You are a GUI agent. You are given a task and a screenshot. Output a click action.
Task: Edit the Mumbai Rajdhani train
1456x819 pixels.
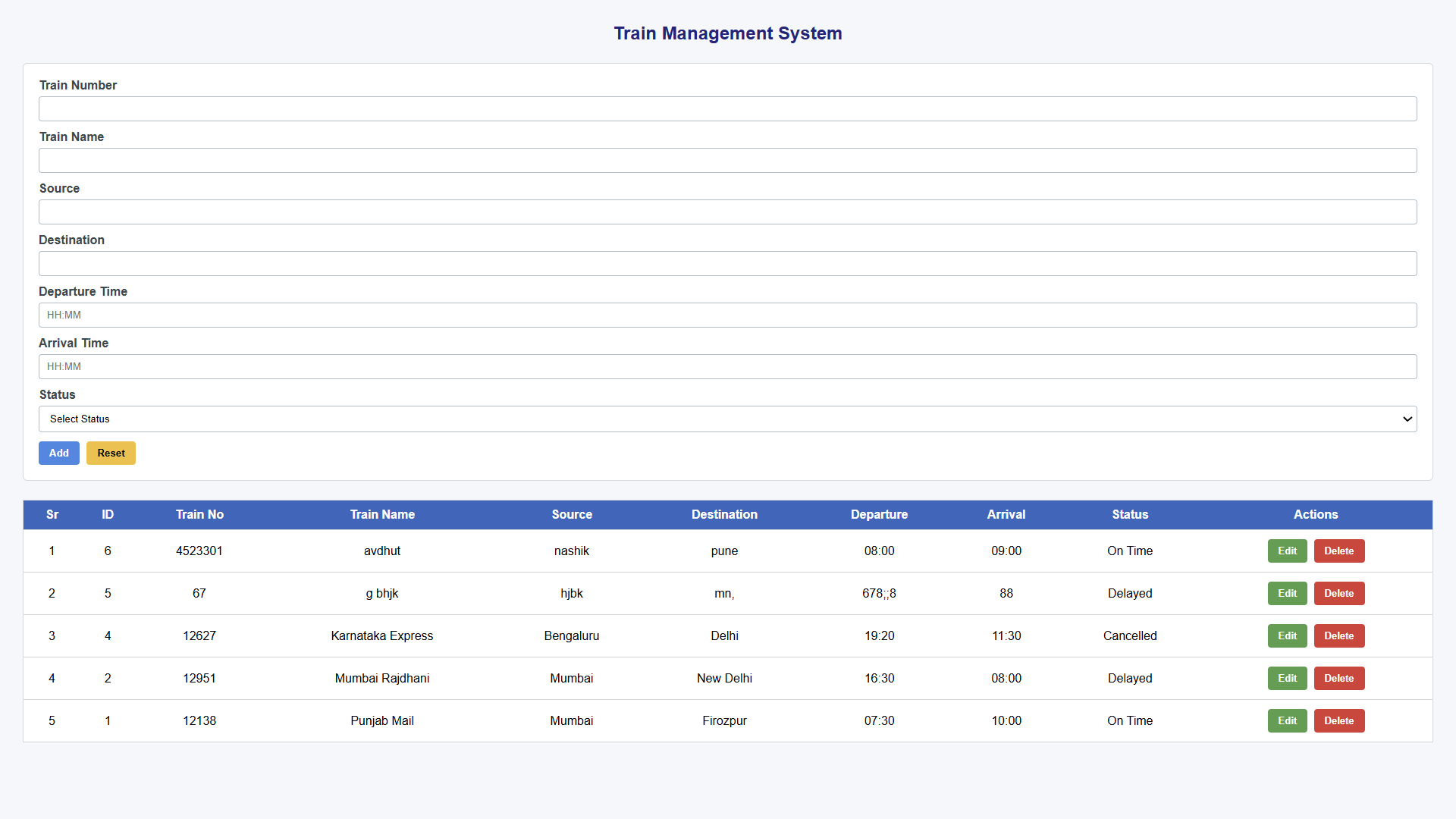click(x=1287, y=678)
